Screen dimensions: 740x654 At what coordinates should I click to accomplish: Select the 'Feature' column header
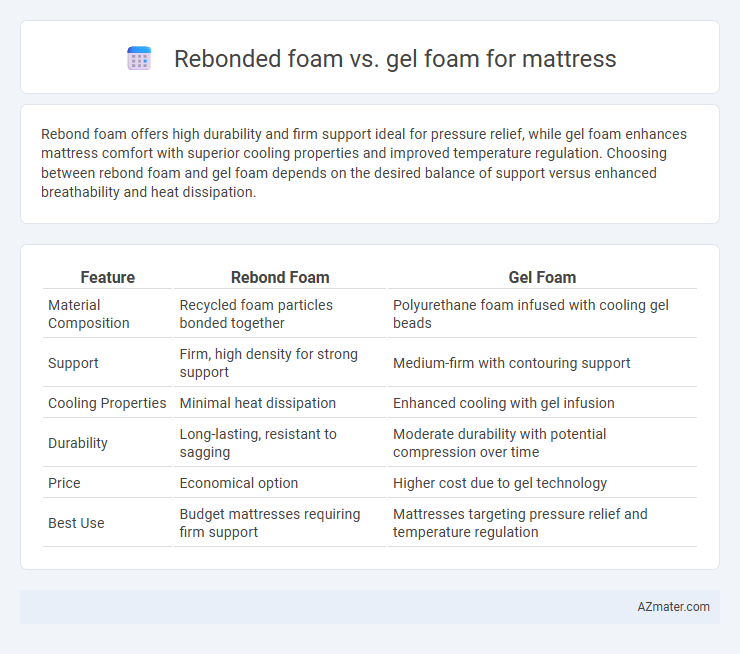coord(108,277)
